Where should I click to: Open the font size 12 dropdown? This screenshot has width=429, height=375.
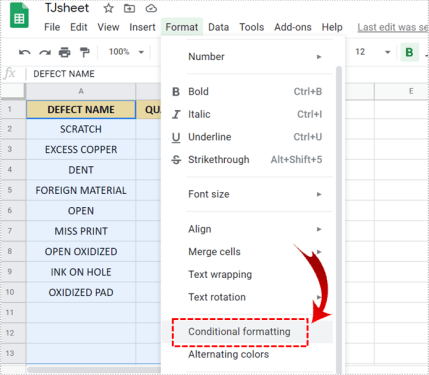(372, 52)
